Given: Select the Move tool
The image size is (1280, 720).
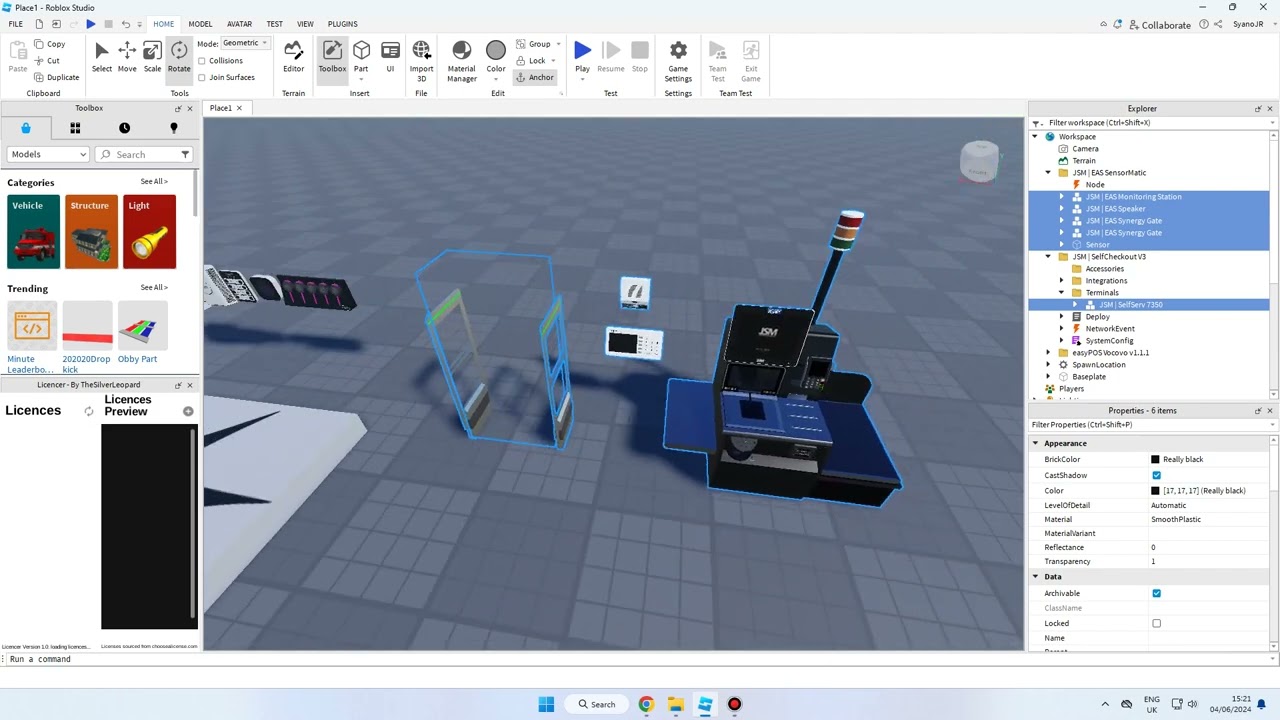Looking at the screenshot, I should point(127,57).
